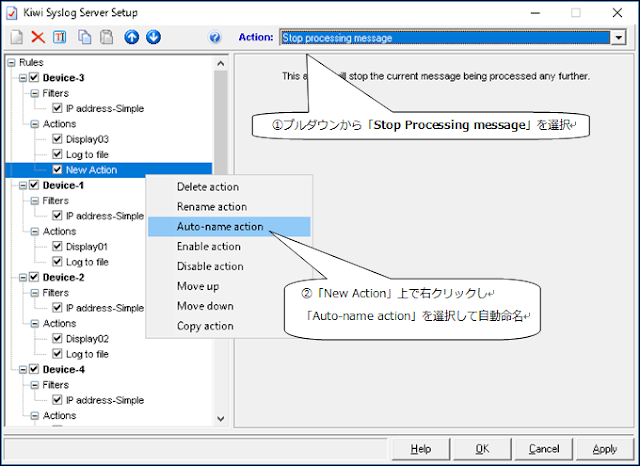Collapse Filters under Device-1
640x466 pixels.
pos(35,201)
